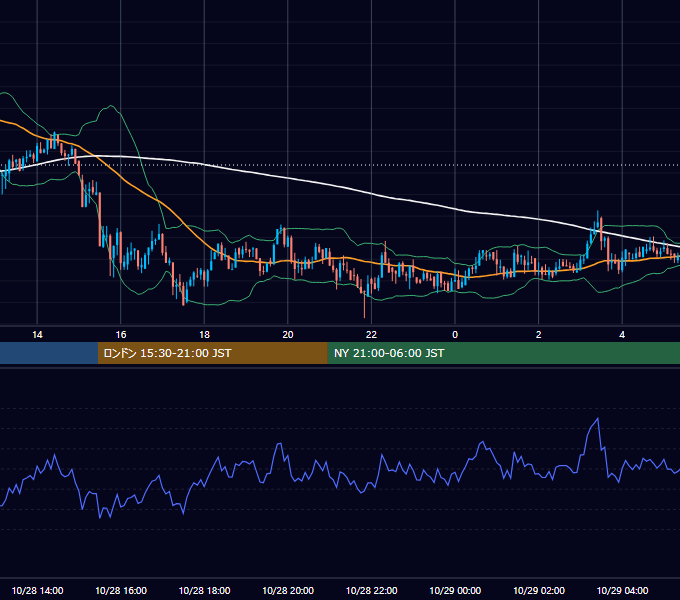This screenshot has width=680, height=600.
Task: Click the ロンドン 15:30-21:00 JST session bar
Action: [x=212, y=353]
